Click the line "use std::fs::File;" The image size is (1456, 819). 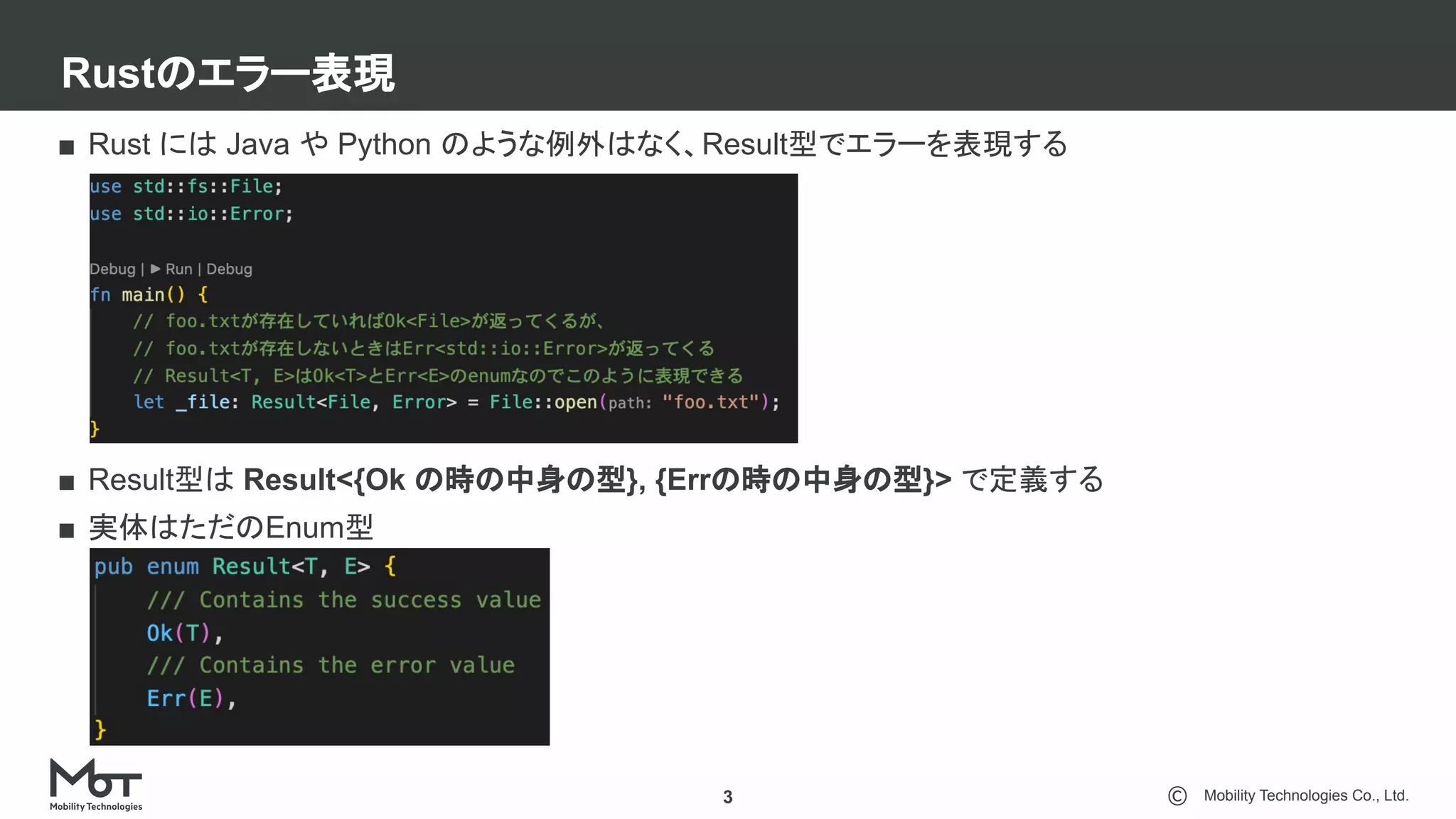click(186, 186)
